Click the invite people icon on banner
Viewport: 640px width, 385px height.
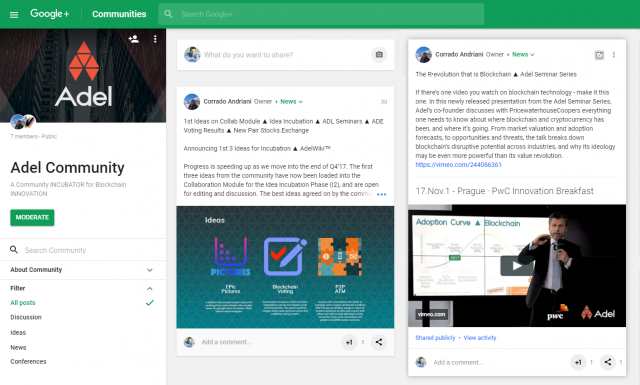point(133,39)
